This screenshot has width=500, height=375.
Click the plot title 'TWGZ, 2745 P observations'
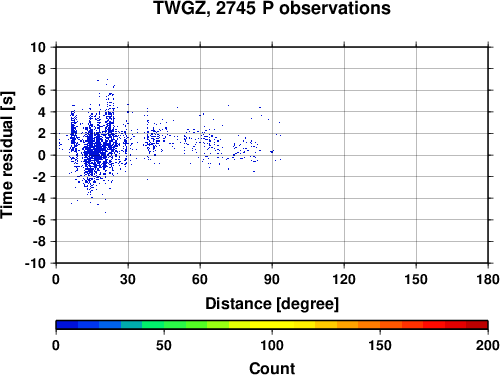coord(272,8)
